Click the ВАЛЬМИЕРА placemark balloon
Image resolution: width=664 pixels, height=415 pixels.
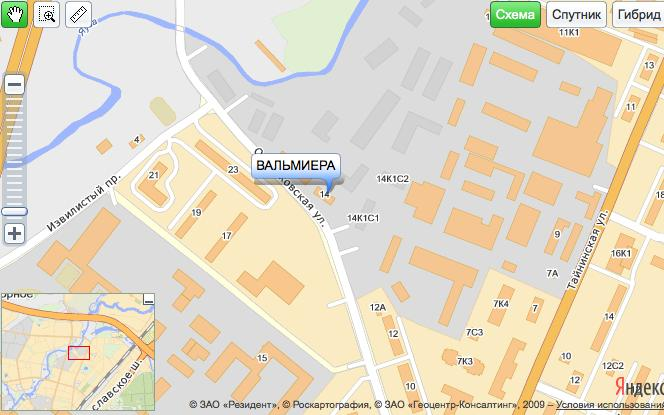[296, 166]
